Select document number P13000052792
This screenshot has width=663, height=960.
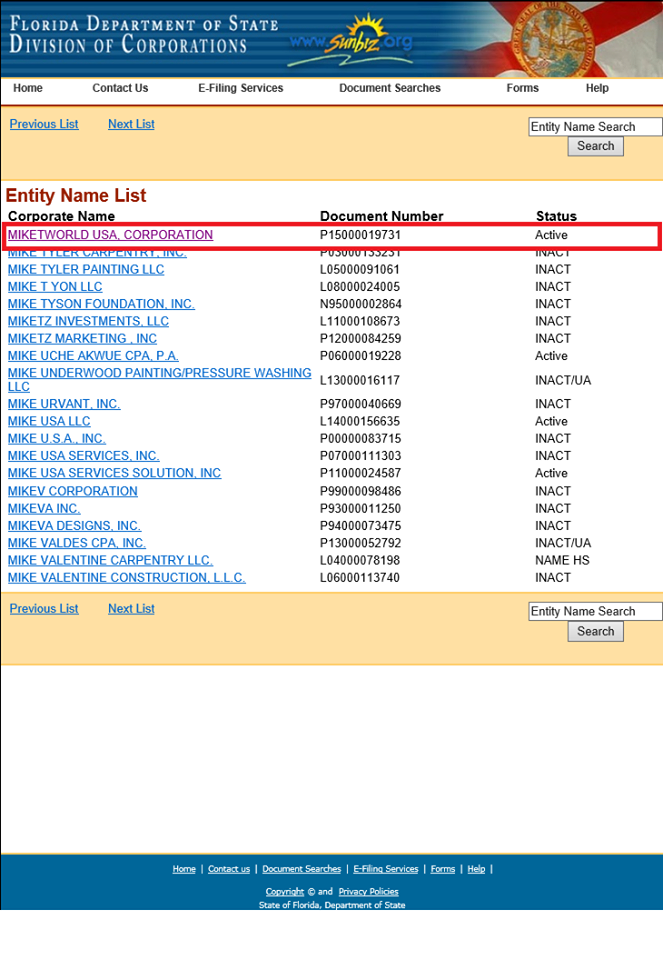tap(360, 542)
